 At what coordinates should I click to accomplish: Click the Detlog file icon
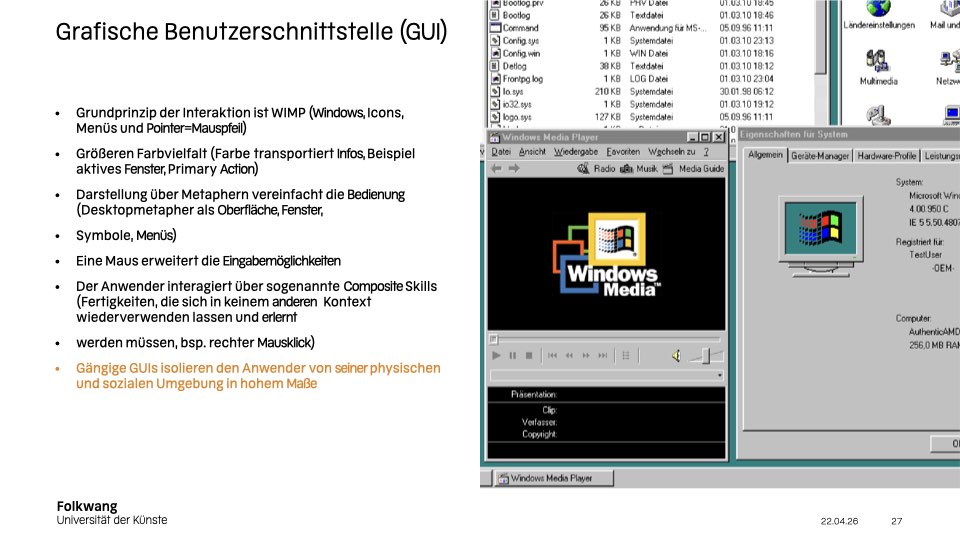click(495, 66)
